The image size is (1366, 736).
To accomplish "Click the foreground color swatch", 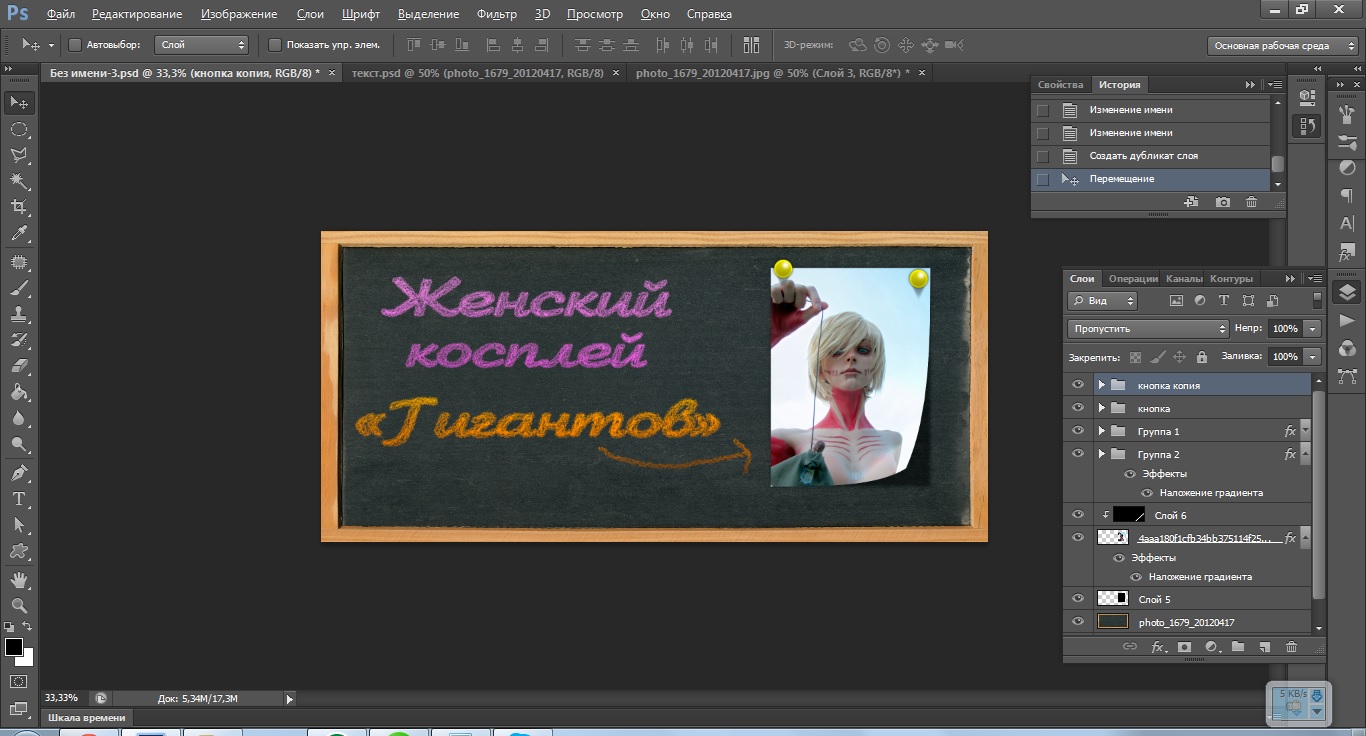I will point(13,647).
